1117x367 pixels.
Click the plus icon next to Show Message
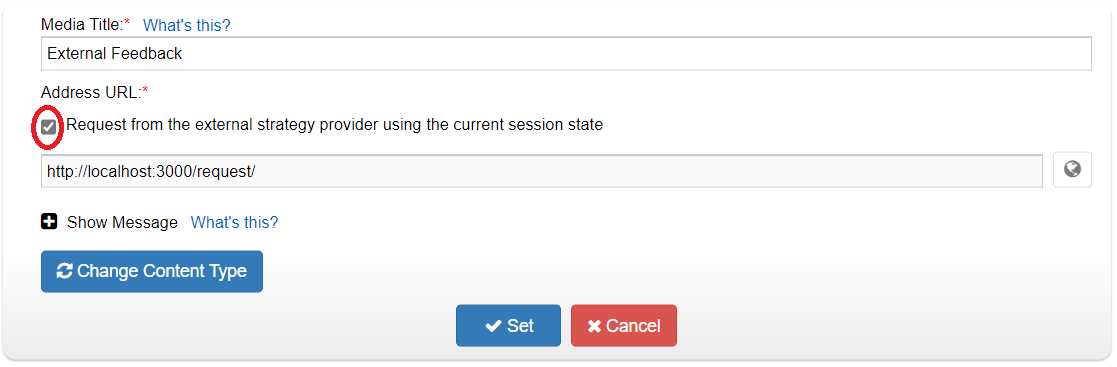(49, 222)
